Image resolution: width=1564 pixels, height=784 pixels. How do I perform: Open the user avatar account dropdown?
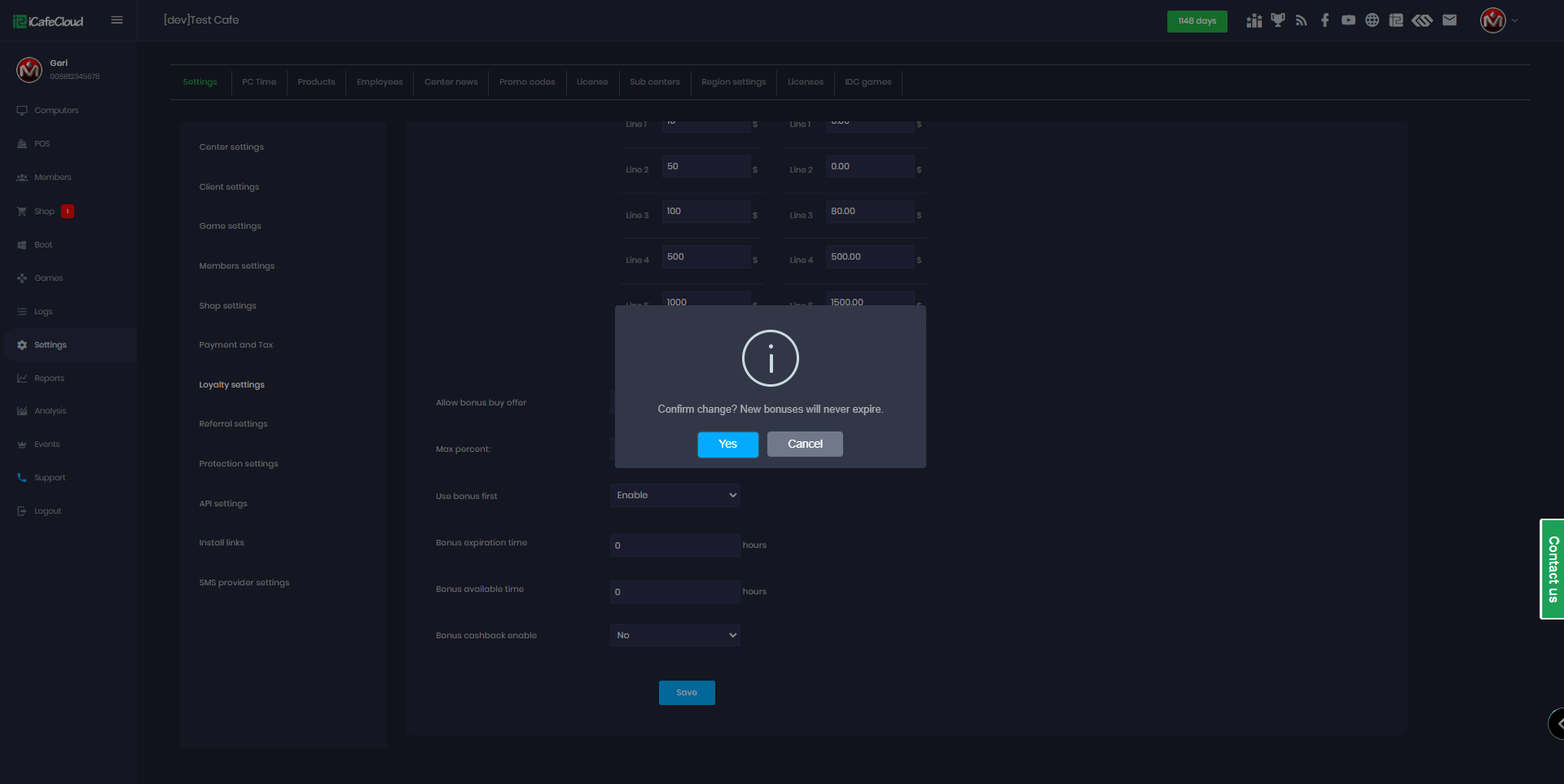pos(1498,20)
